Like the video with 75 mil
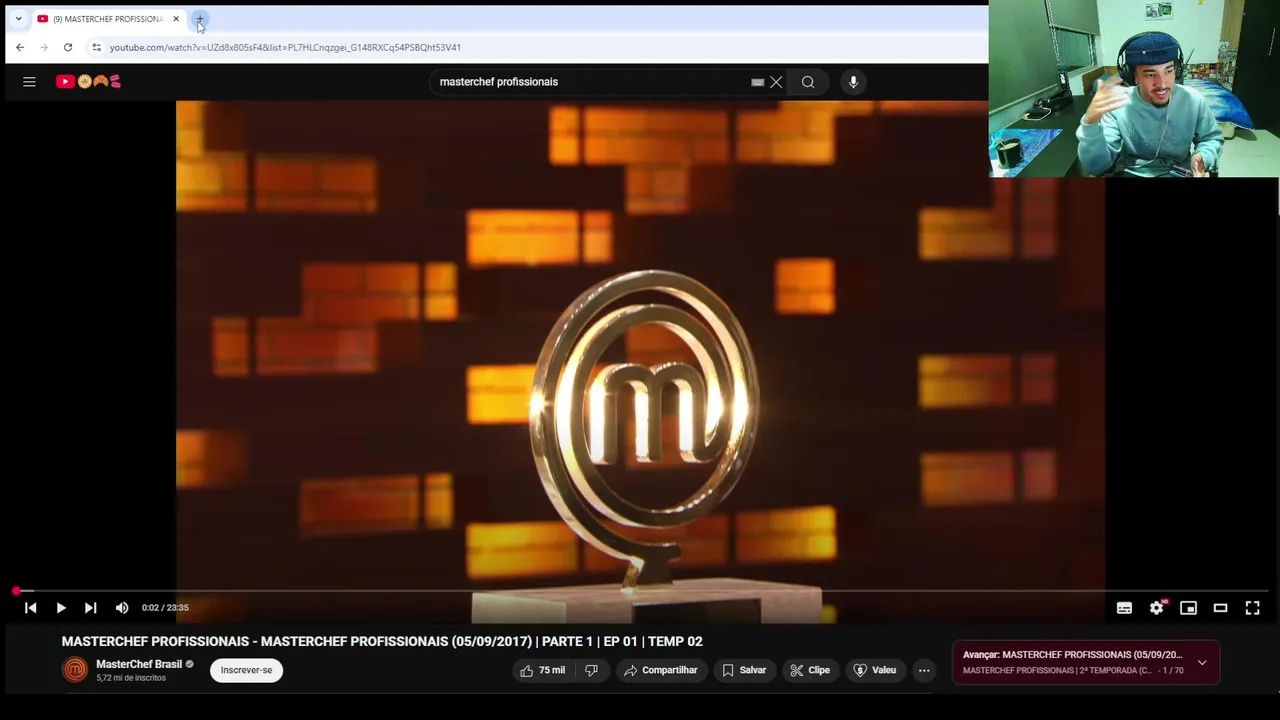The height and width of the screenshot is (720, 1280). (x=543, y=670)
